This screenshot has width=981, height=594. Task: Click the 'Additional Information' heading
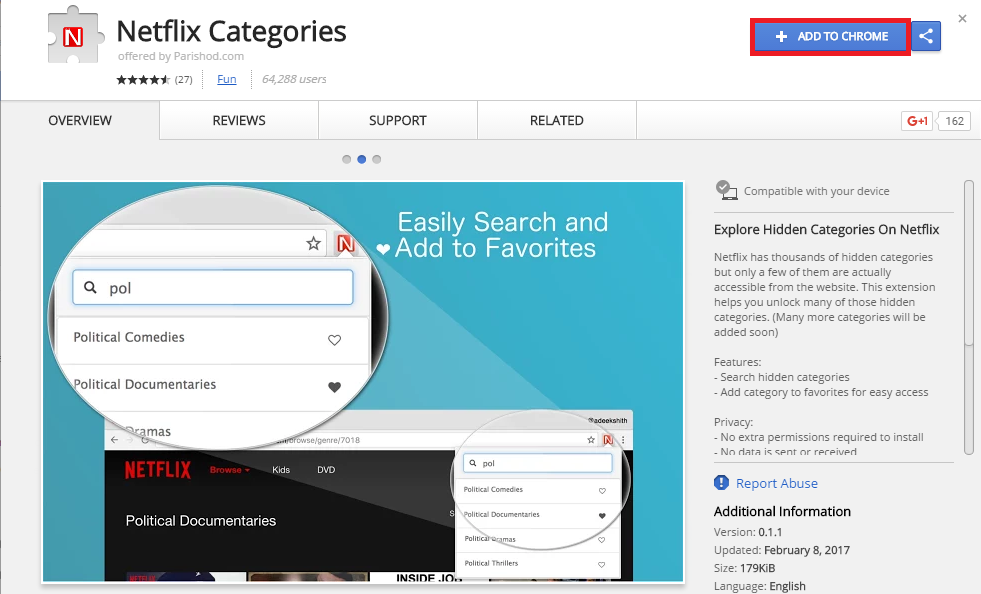[782, 511]
